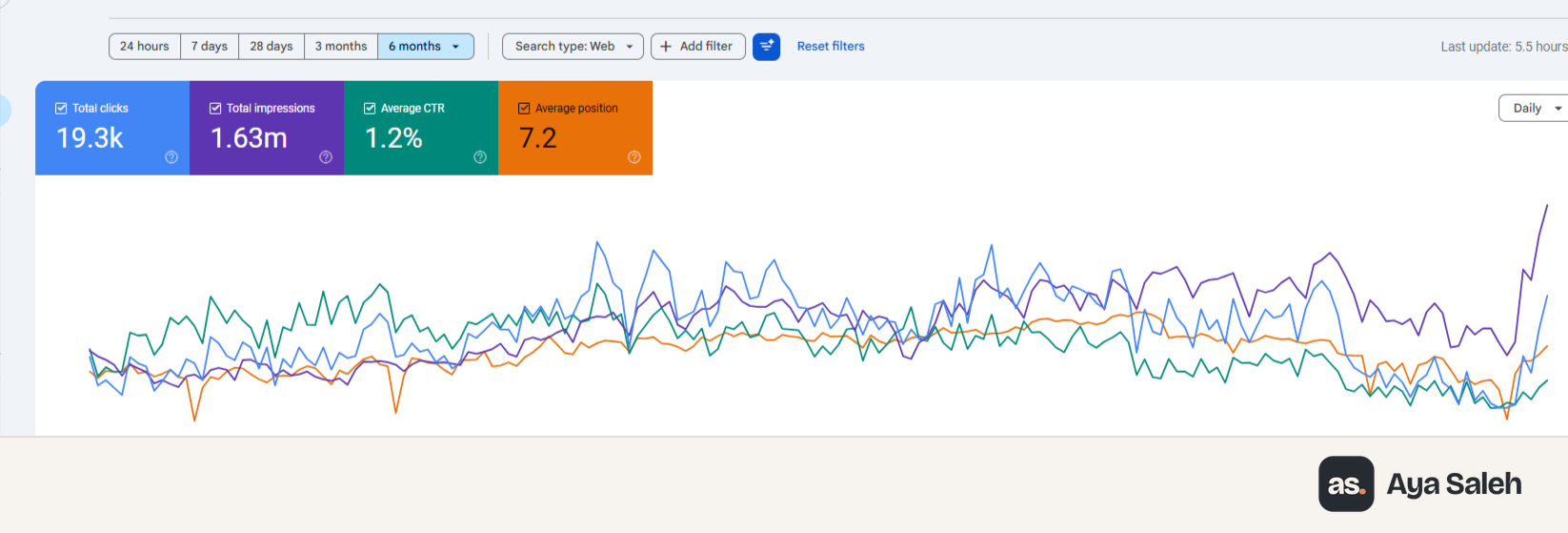The width and height of the screenshot is (1568, 533).
Task: Open help icon on Total impressions card
Action: click(326, 157)
